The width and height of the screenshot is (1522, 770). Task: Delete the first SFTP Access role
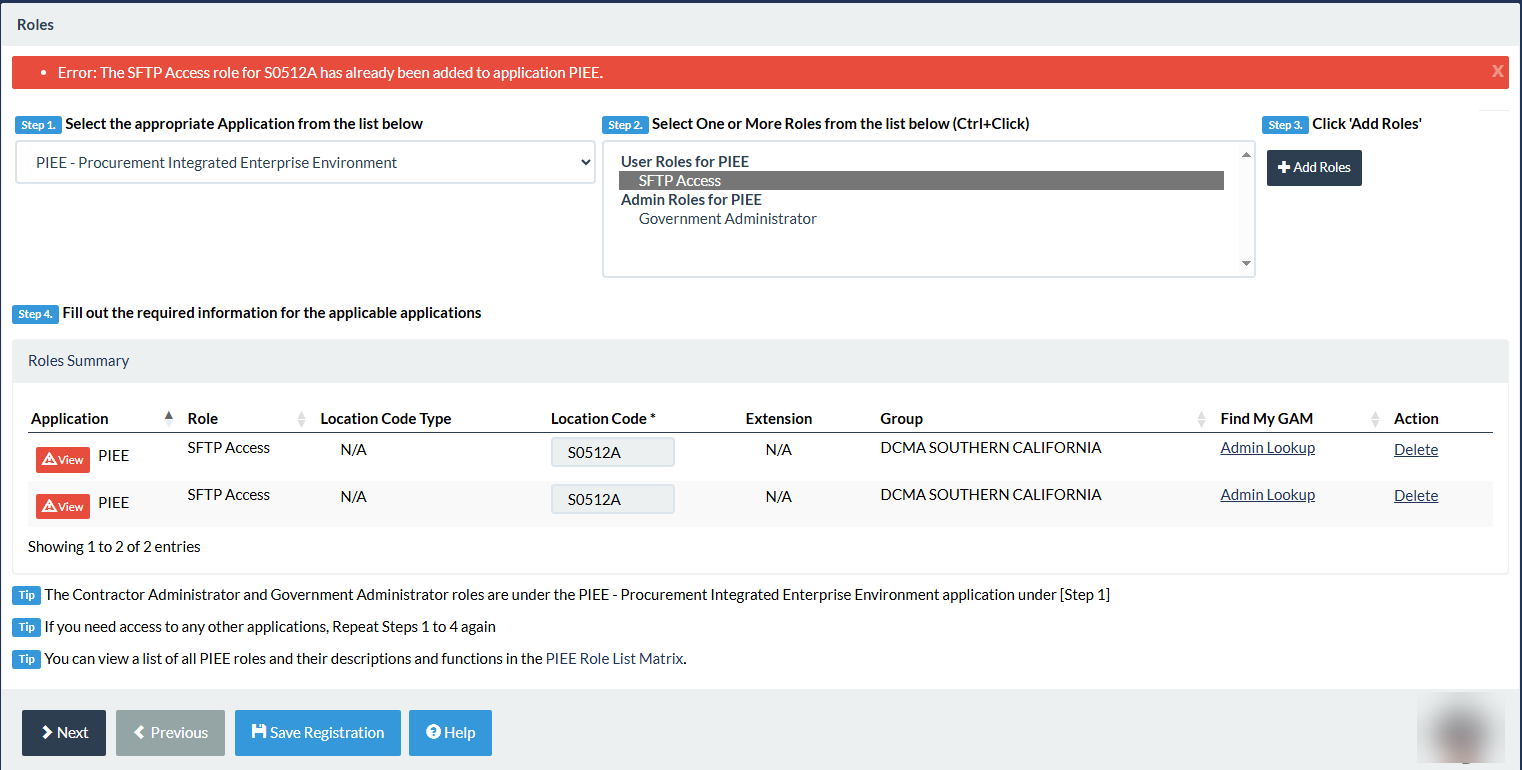point(1416,450)
